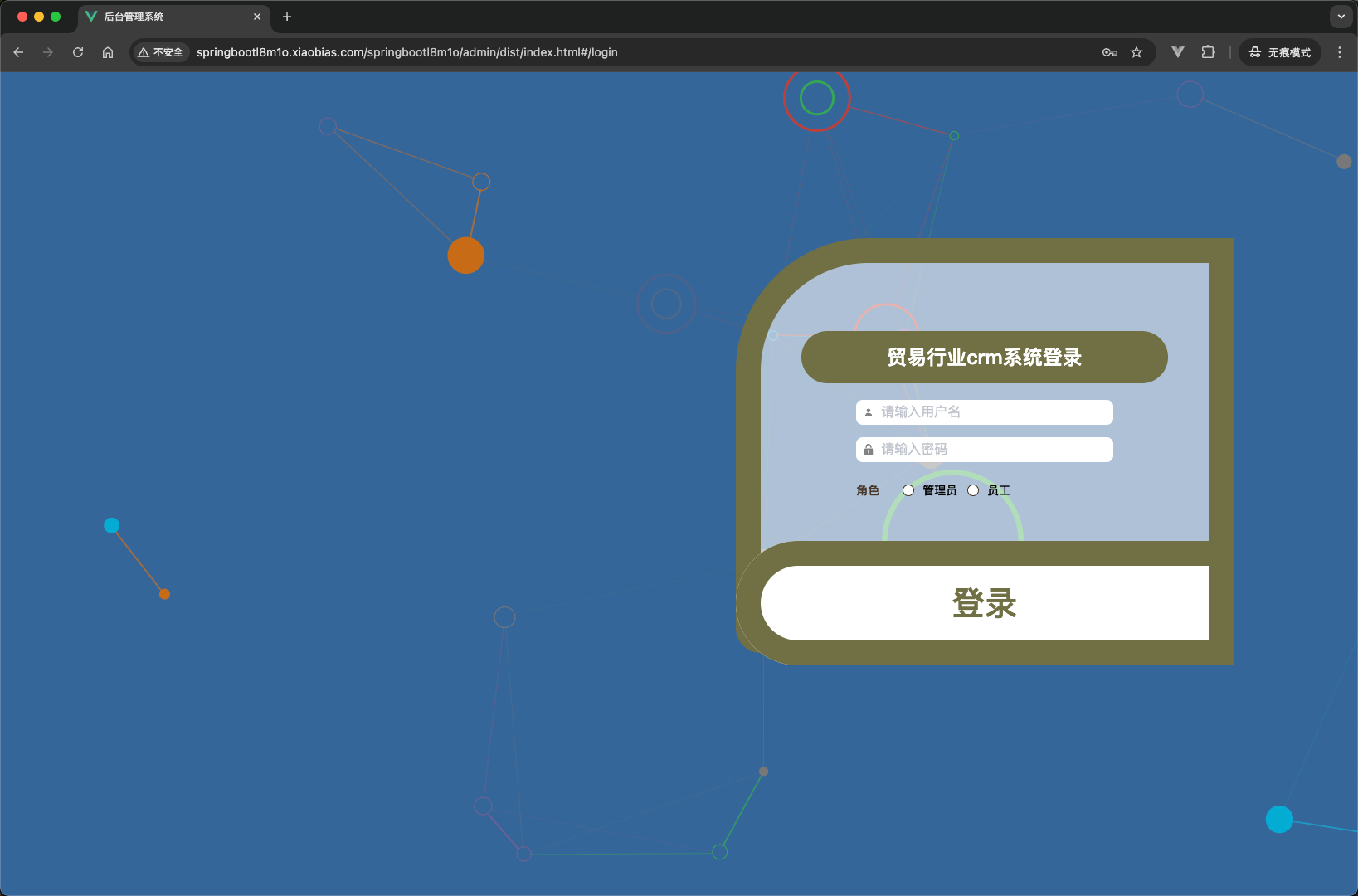Click the browser forward arrow
This screenshot has height=896, width=1358.
point(48,52)
